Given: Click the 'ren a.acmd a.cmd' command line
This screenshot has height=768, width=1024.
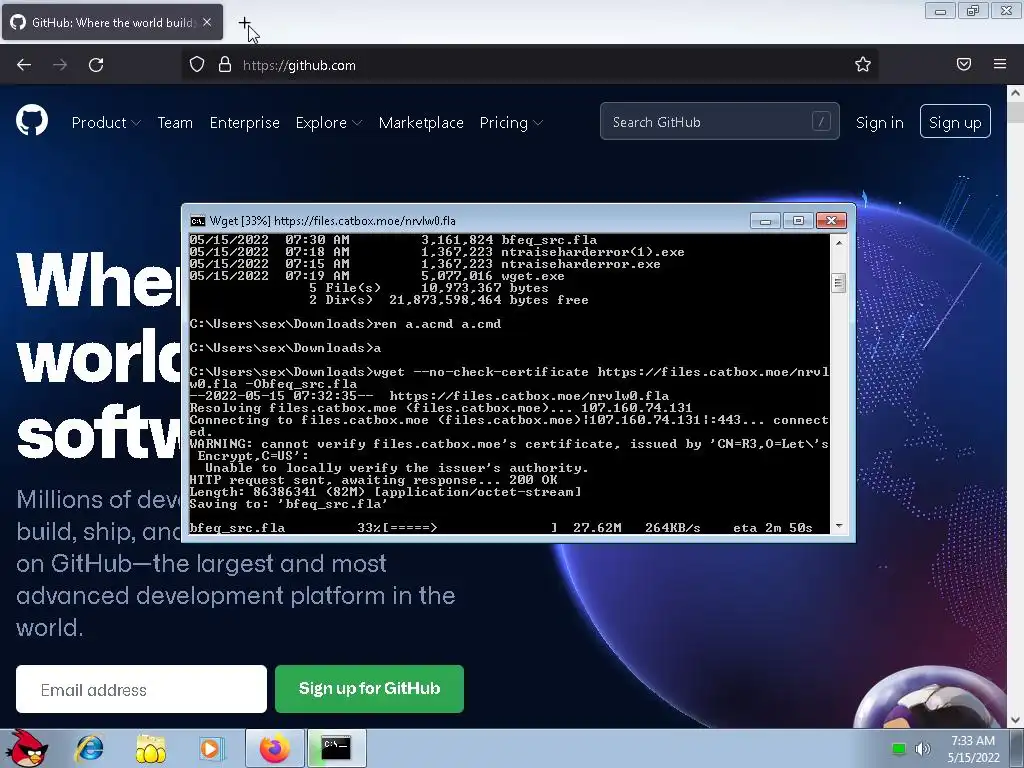Looking at the screenshot, I should point(345,324).
